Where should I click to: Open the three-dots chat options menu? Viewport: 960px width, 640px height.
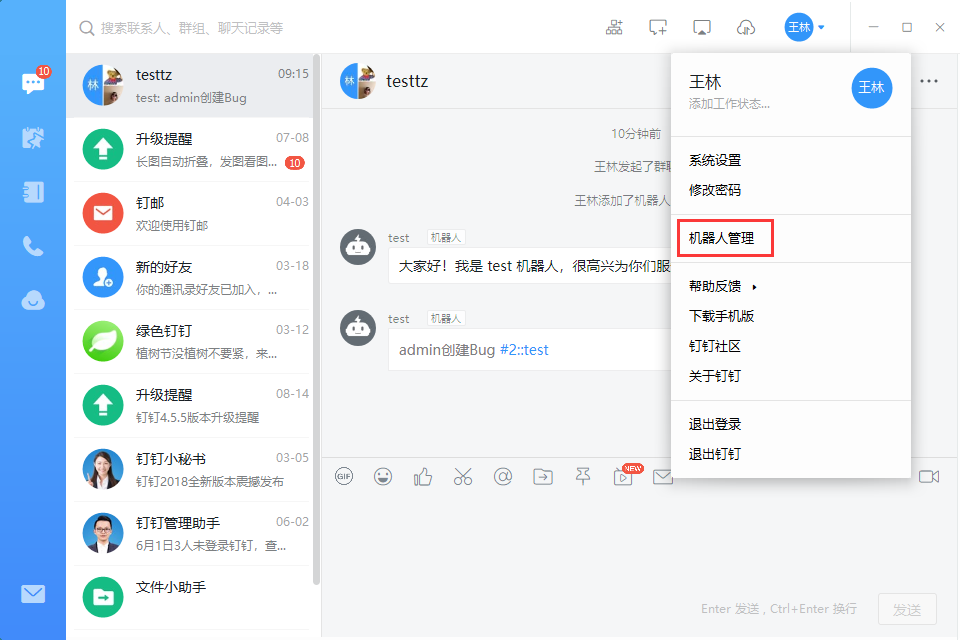click(x=929, y=81)
